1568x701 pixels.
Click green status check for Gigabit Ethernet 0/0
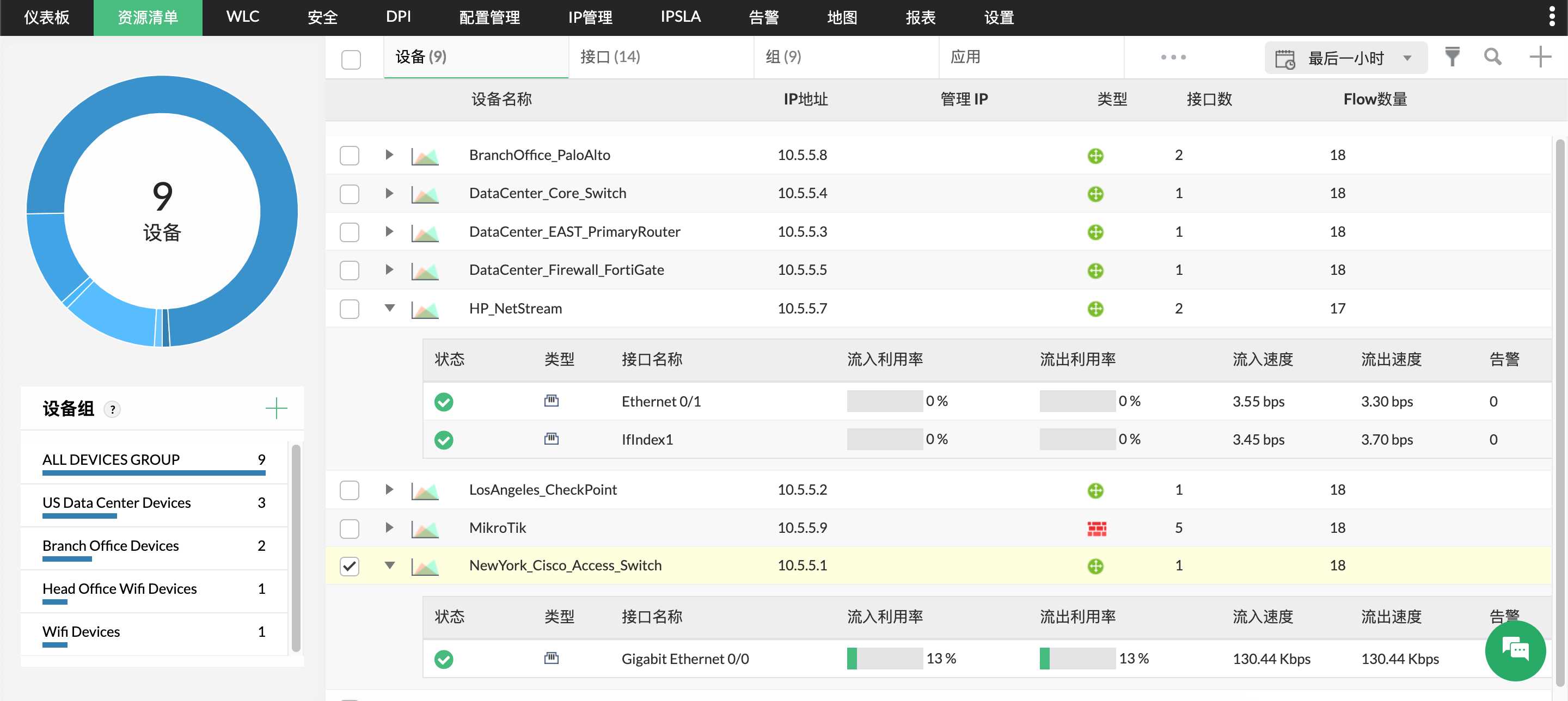click(444, 659)
